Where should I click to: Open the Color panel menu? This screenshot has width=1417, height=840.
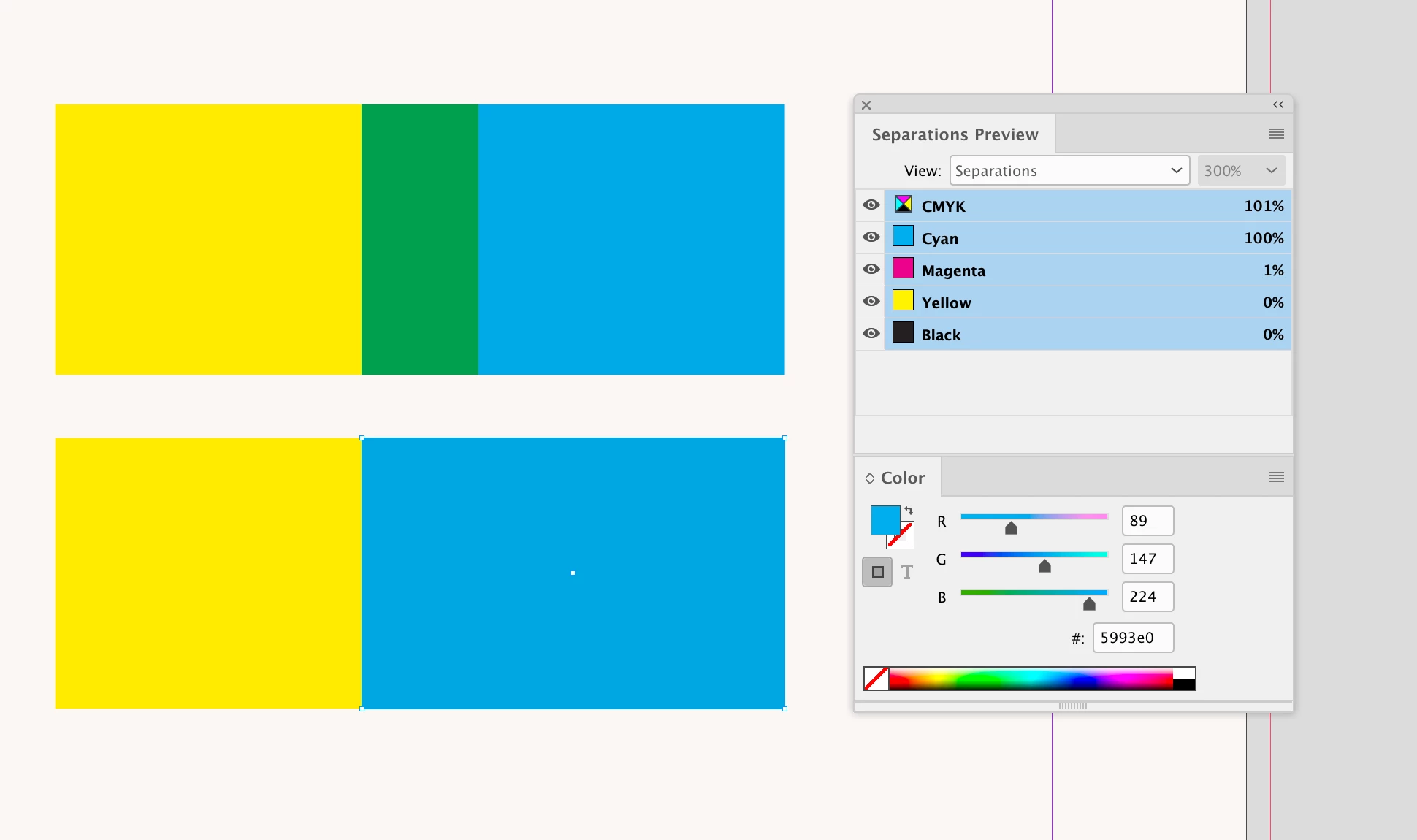pyautogui.click(x=1276, y=477)
